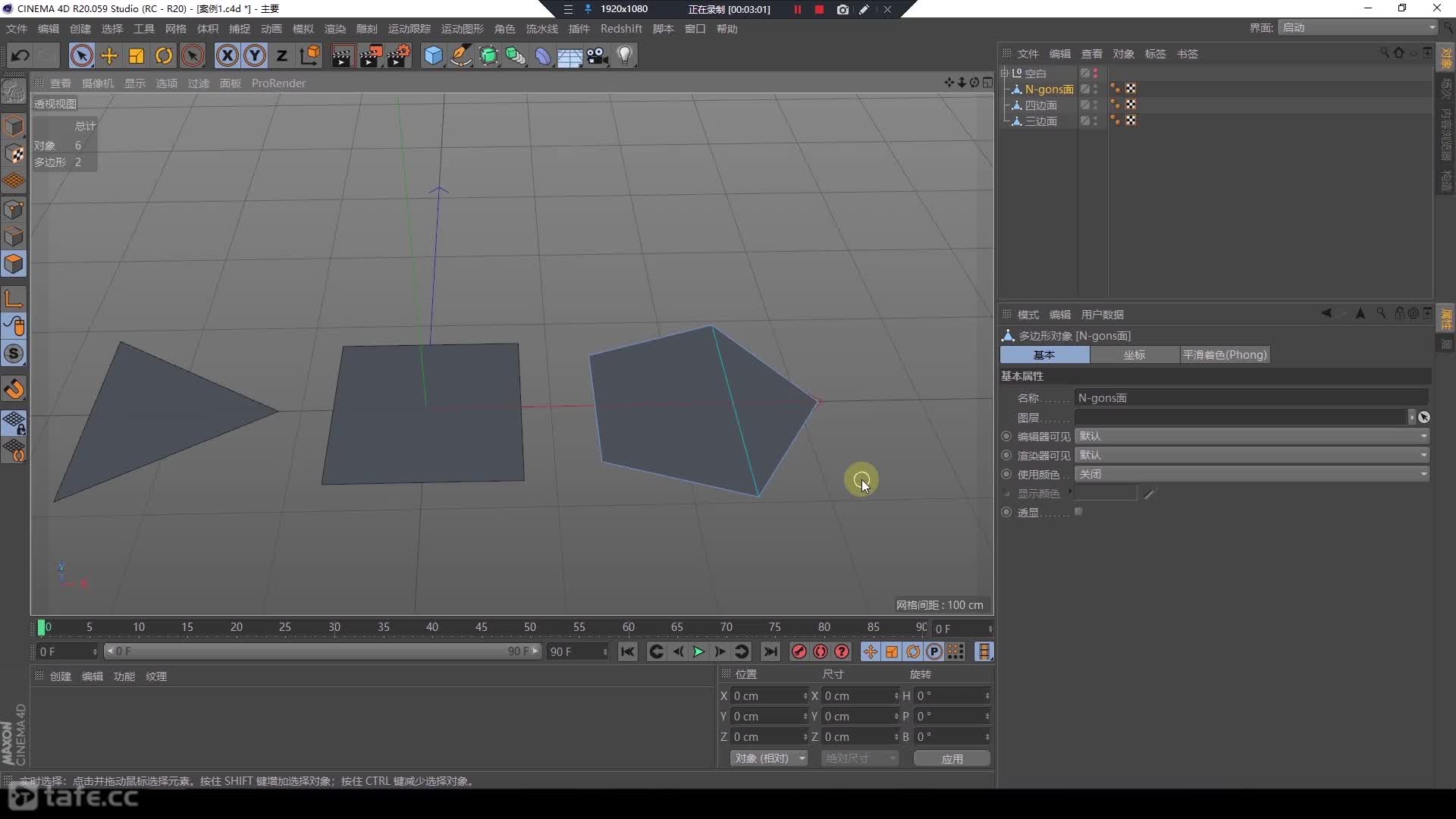Collapse the 空白 null object
Viewport: 1456px width, 819px height.
pyautogui.click(x=1005, y=73)
